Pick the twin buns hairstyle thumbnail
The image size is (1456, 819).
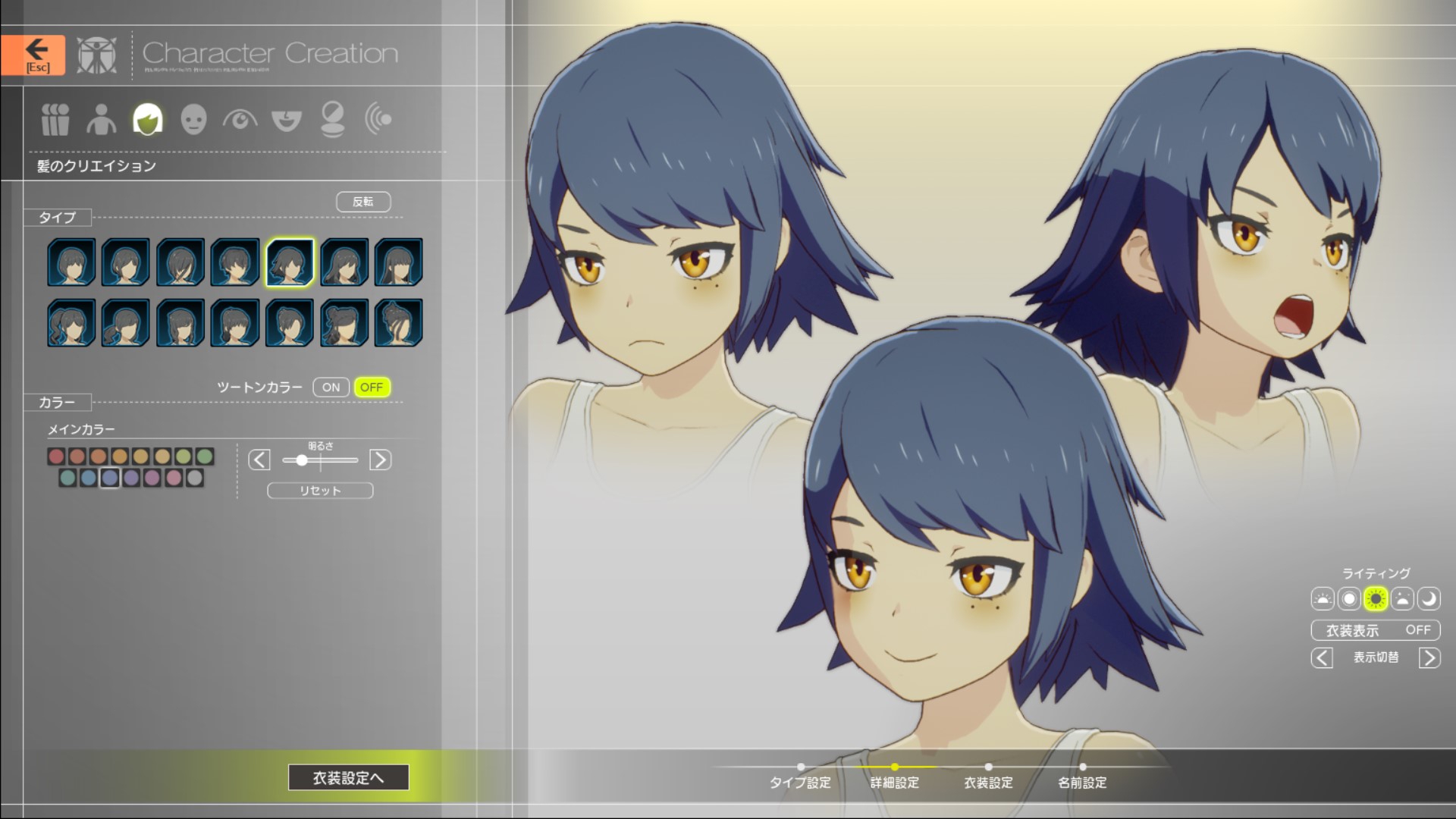click(344, 323)
